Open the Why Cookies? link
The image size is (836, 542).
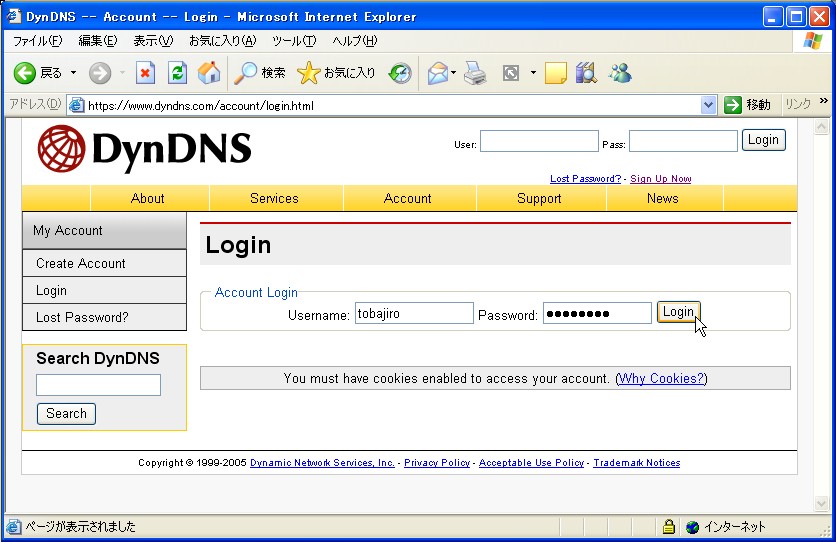pyautogui.click(x=661, y=378)
